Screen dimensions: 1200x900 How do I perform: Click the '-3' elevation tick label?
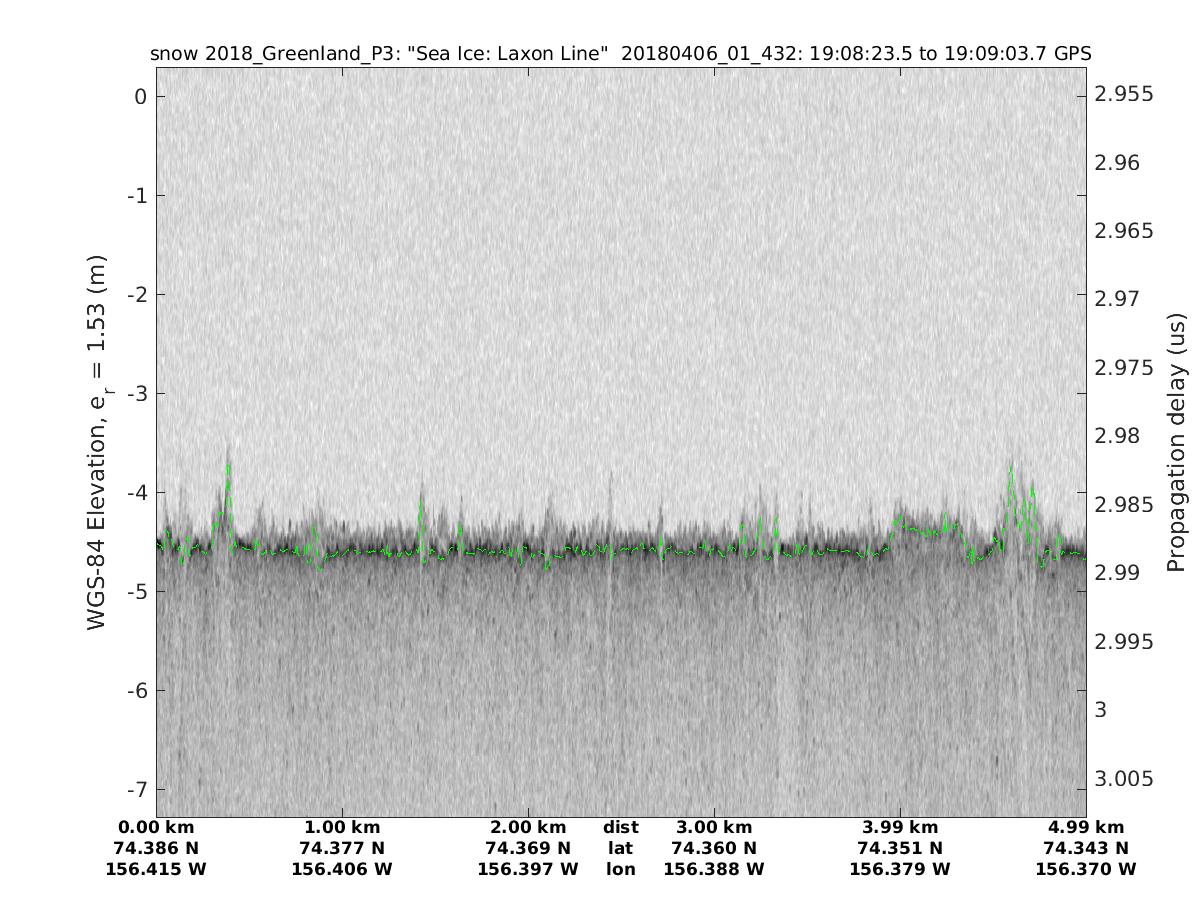pos(137,393)
